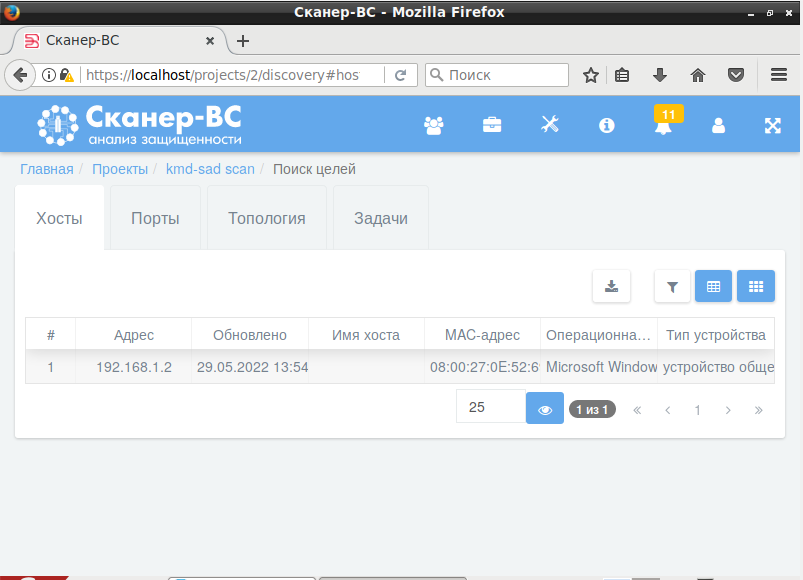Sort by the # column header
Viewport: 803px width, 580px height.
(51, 335)
